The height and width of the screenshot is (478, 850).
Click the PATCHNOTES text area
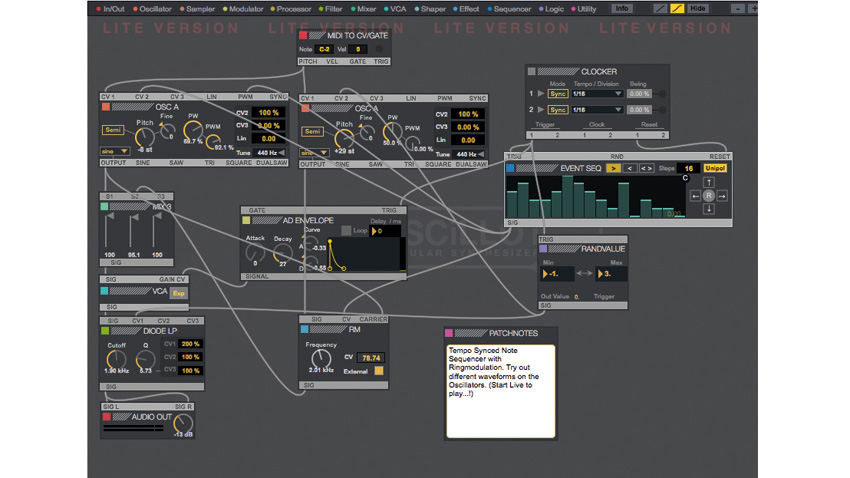coord(500,391)
